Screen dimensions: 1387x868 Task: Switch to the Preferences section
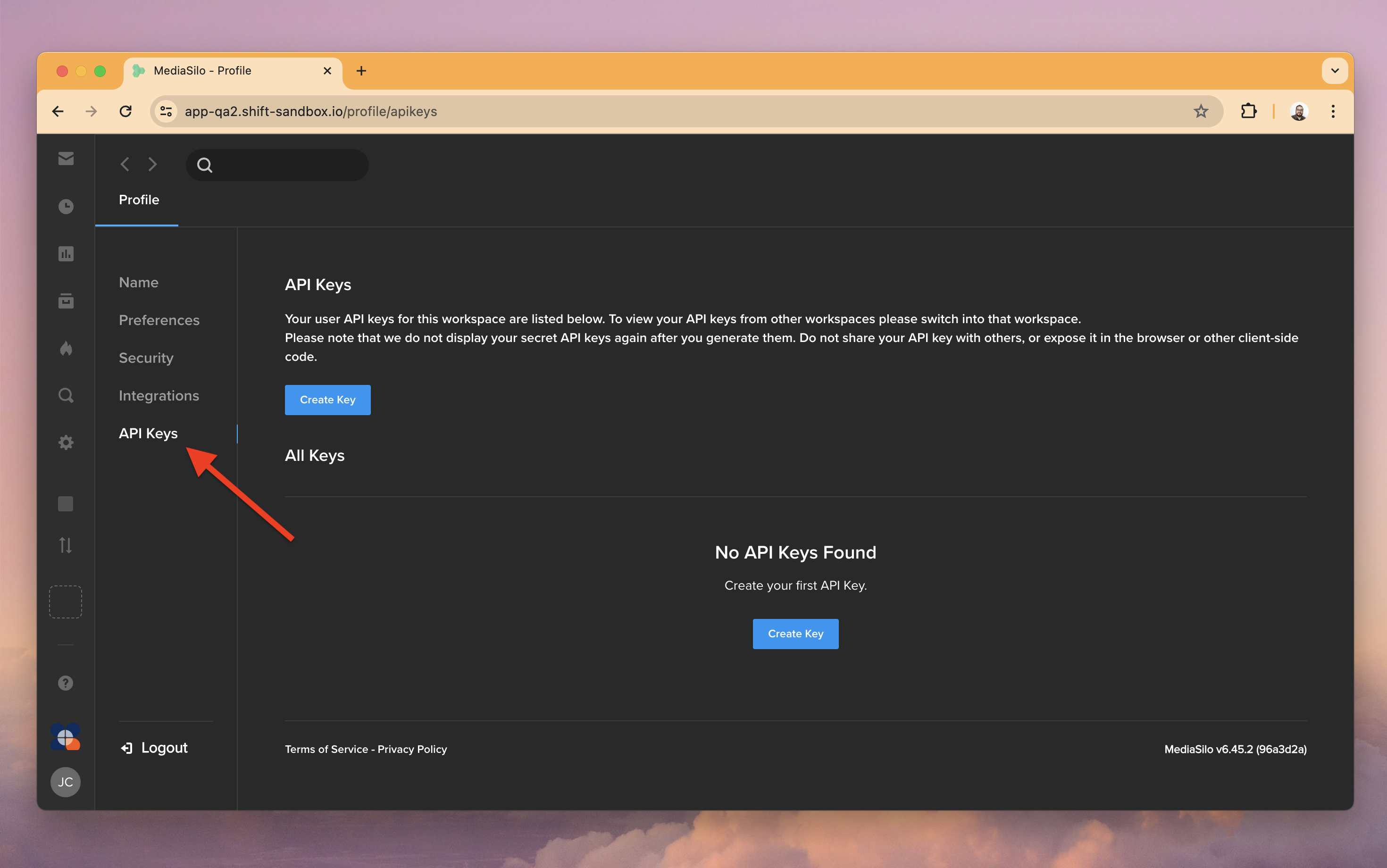(x=159, y=320)
